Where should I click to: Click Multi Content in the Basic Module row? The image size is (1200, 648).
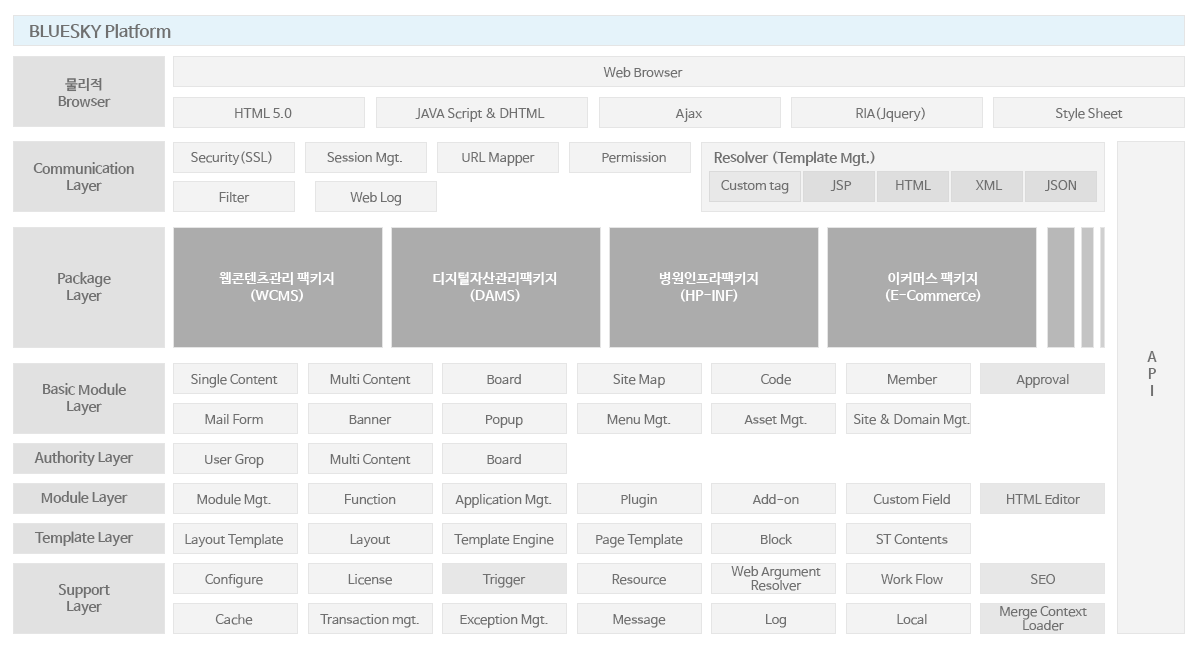pos(370,379)
